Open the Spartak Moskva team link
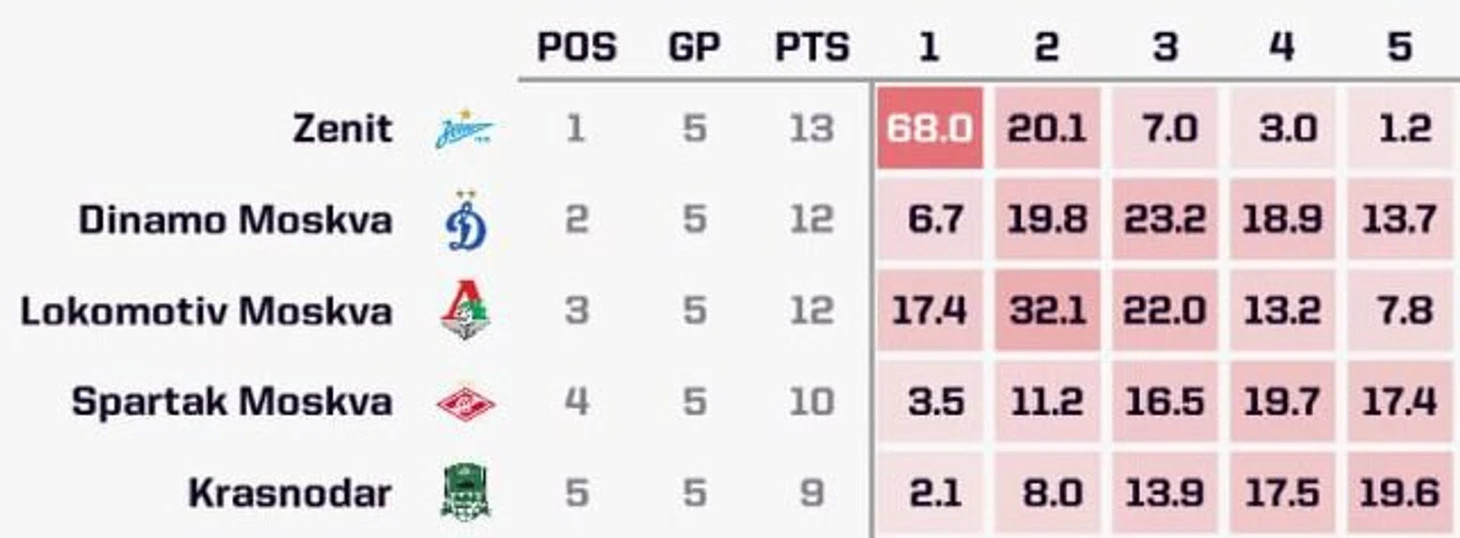Screen dimensions: 1460x538 [232, 402]
